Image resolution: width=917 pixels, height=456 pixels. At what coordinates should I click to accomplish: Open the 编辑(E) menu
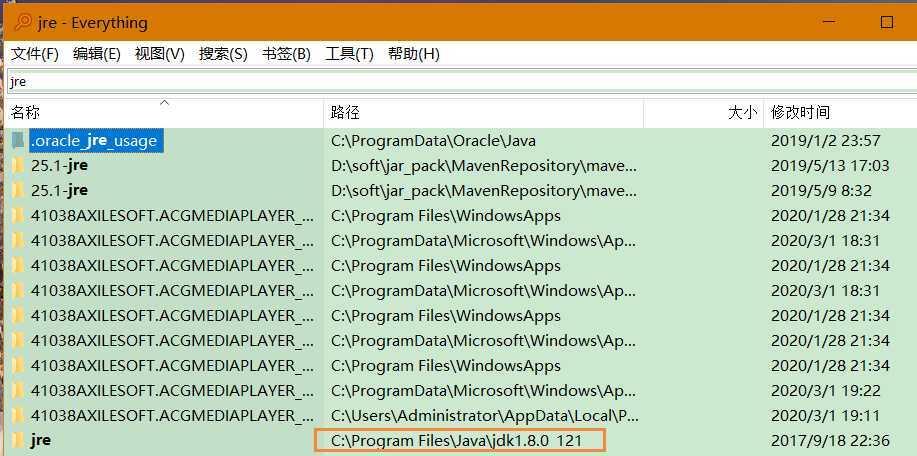tap(96, 54)
